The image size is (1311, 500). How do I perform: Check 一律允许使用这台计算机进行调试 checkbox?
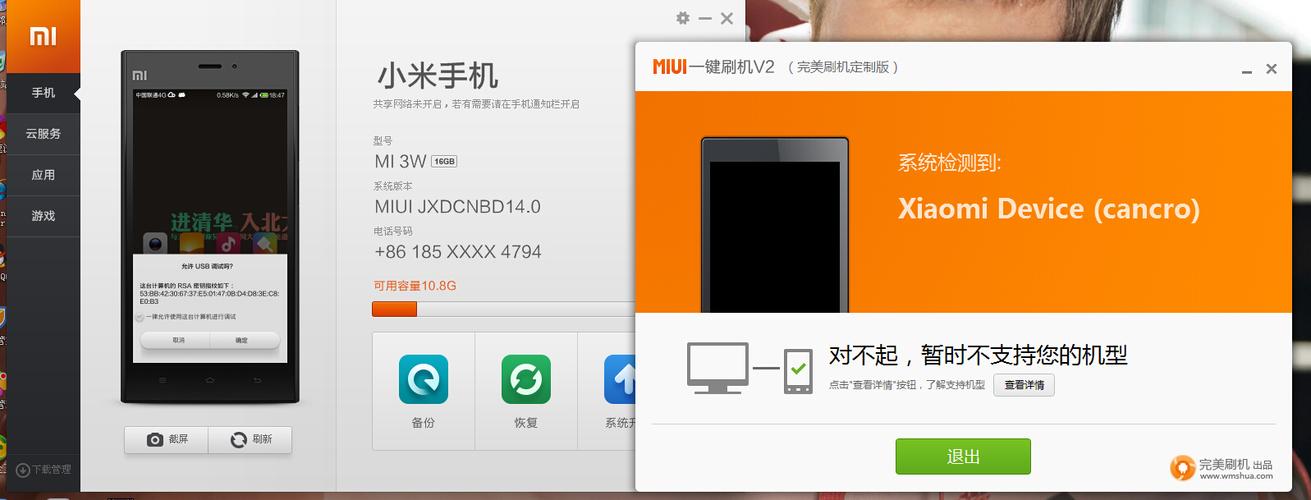pos(139,316)
